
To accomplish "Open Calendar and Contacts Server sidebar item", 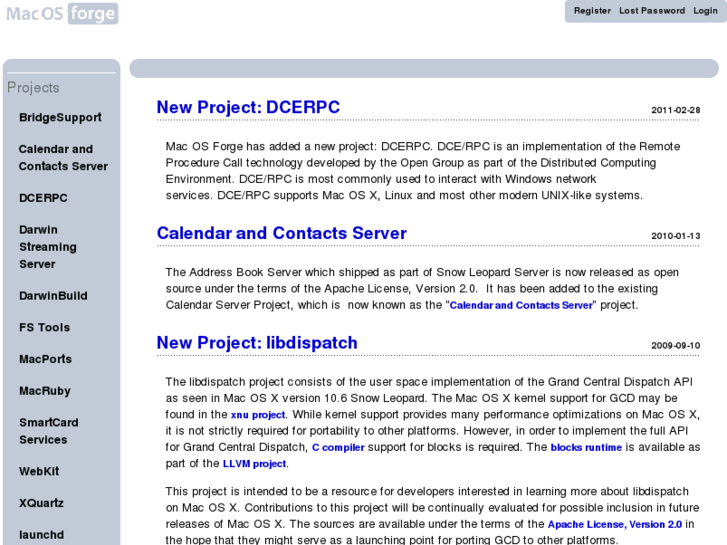I will [63, 158].
